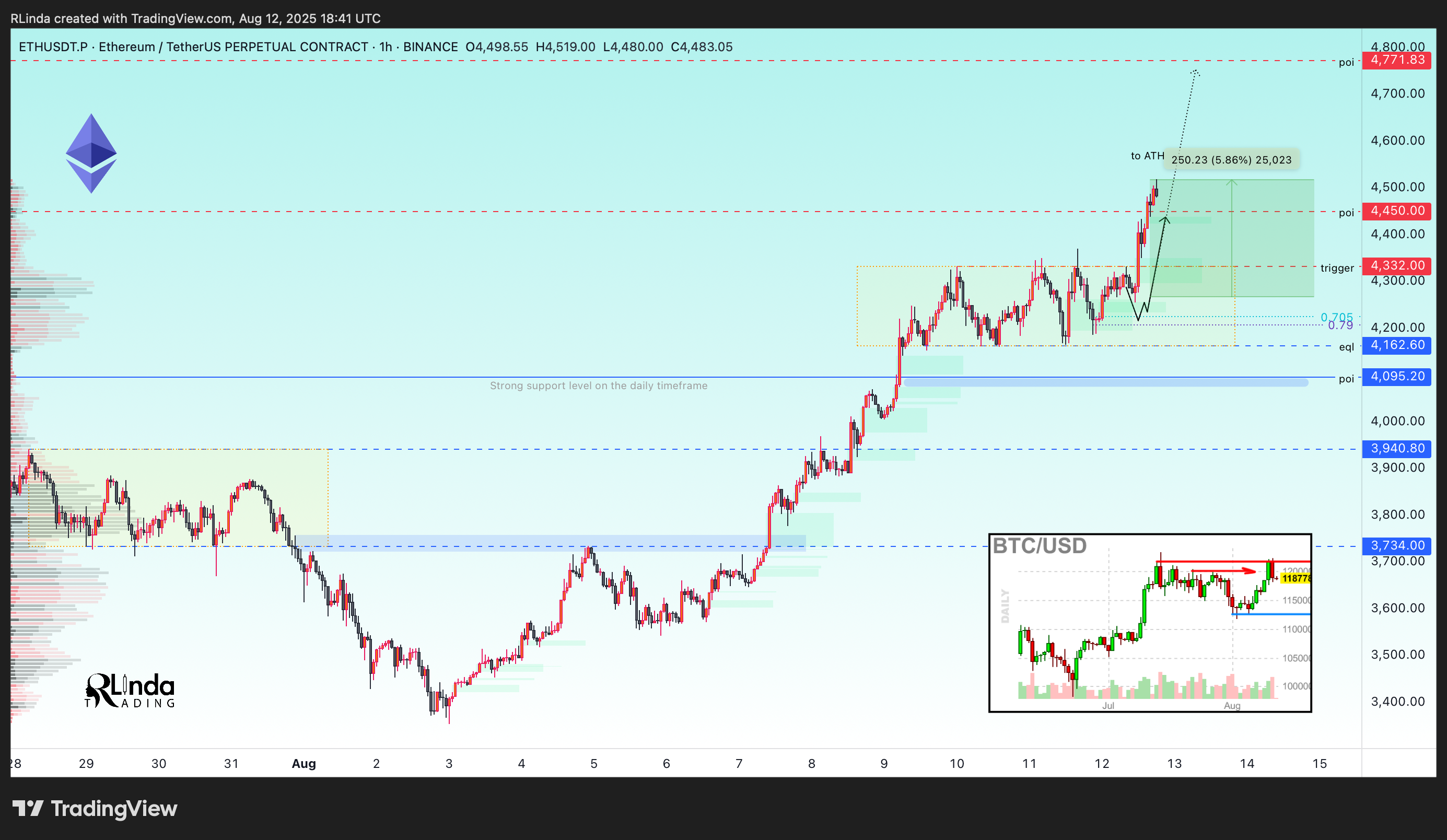Screen dimensions: 1447x840
Task: Click the 4,200.00 price axis value
Action: [x=1397, y=327]
